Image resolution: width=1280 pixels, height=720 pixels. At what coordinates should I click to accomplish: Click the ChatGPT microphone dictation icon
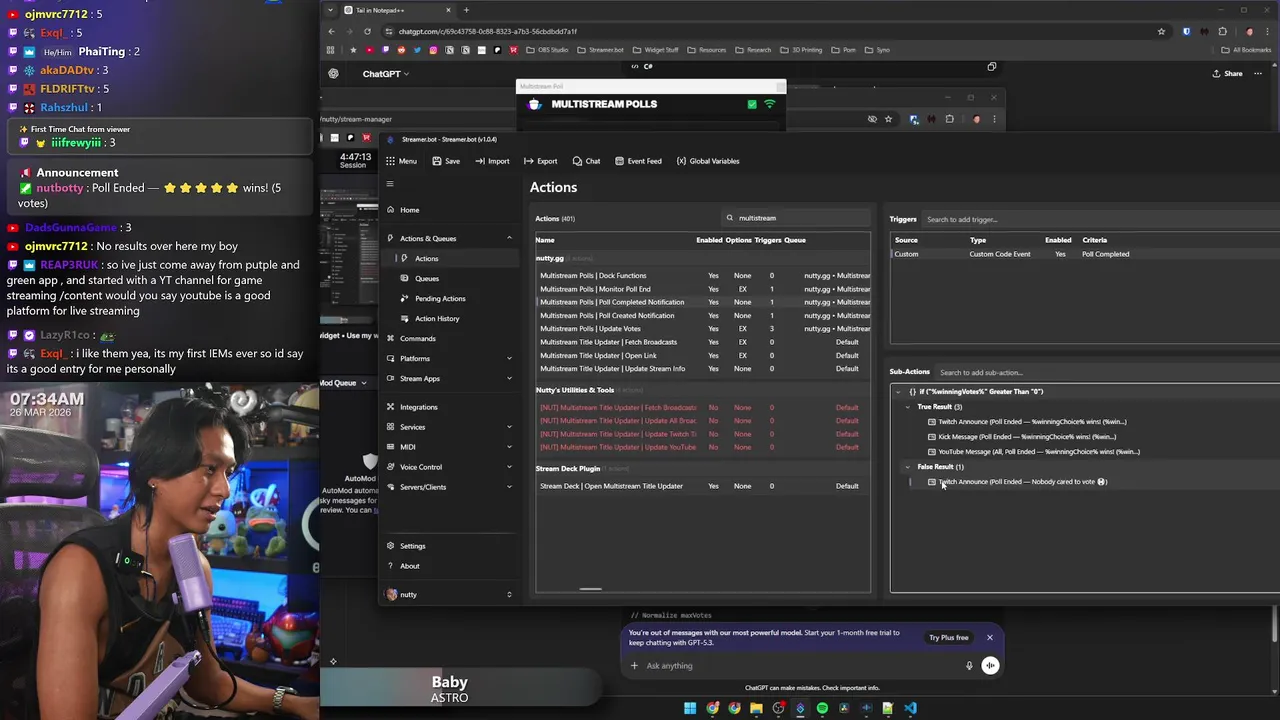pos(969,666)
